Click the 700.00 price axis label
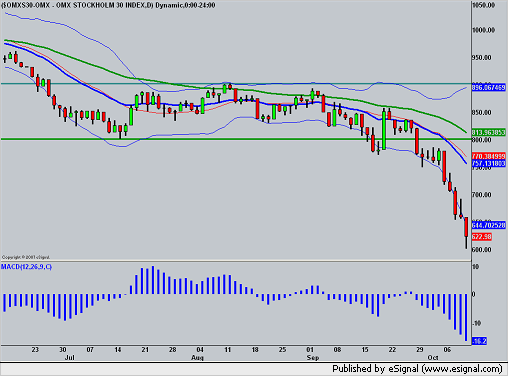The image size is (508, 376). [x=482, y=195]
